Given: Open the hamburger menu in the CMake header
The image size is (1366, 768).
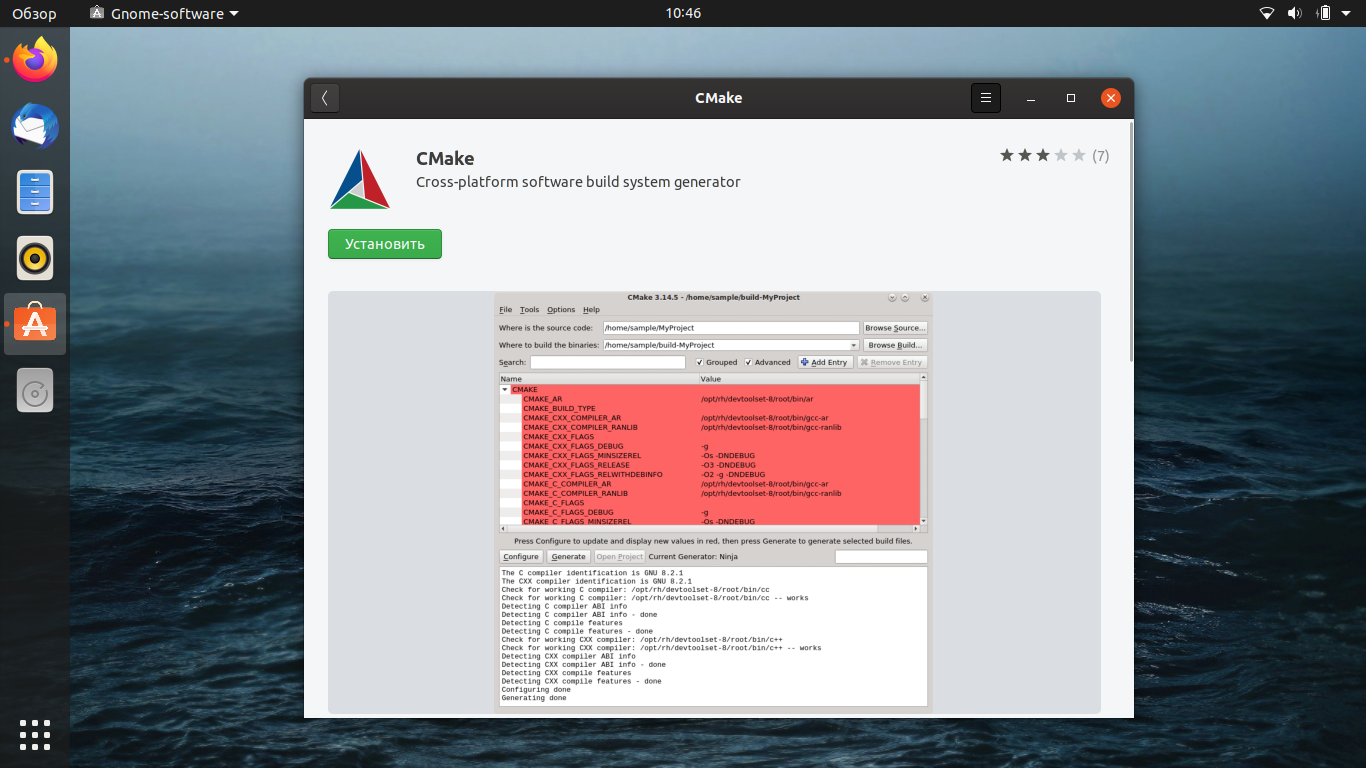Looking at the screenshot, I should [x=985, y=98].
